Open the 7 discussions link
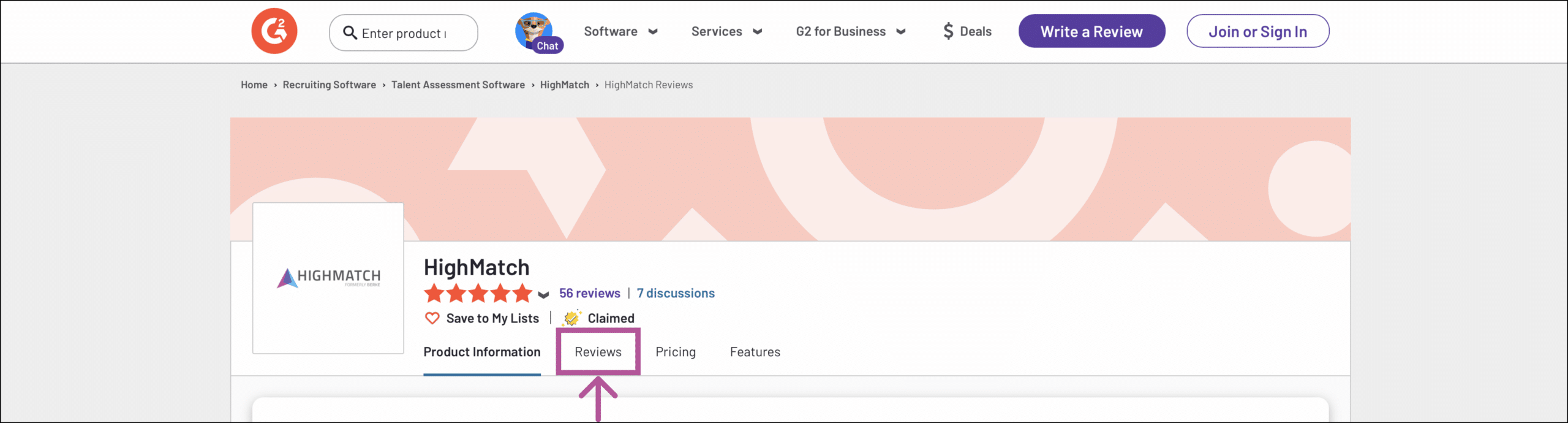This screenshot has width=1568, height=423. pyautogui.click(x=676, y=294)
